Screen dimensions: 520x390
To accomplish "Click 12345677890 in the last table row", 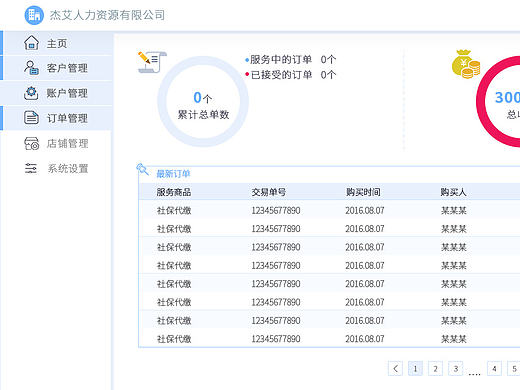I will point(276,339).
